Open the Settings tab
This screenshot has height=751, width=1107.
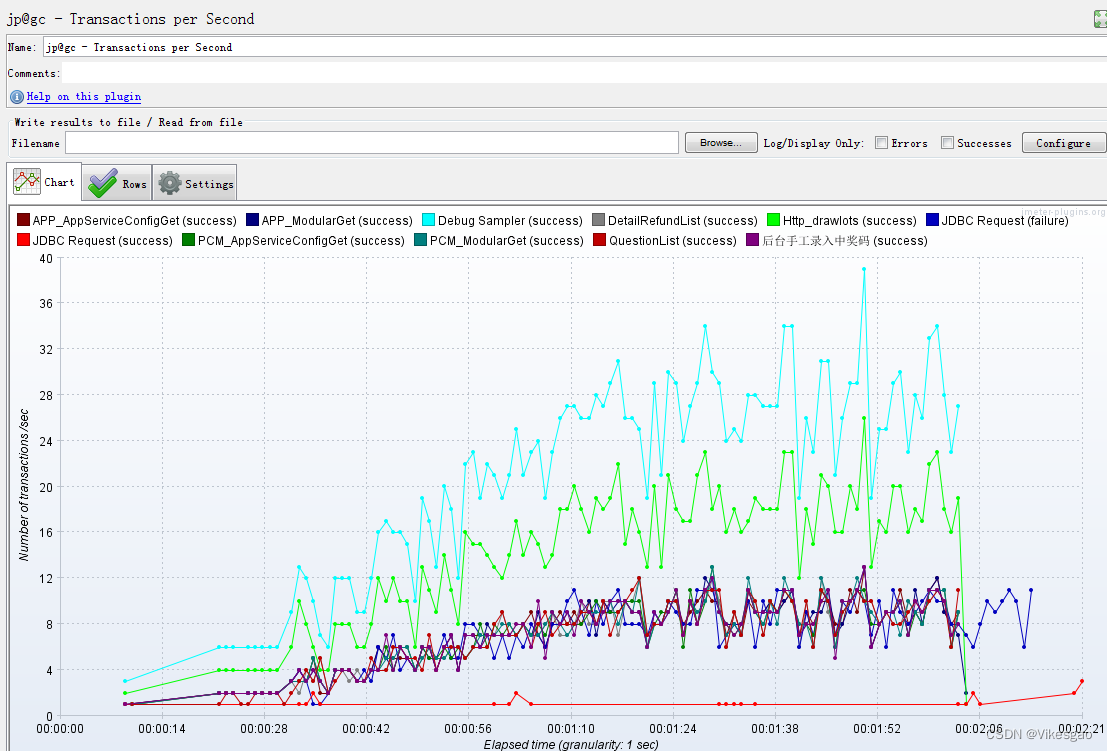point(195,184)
